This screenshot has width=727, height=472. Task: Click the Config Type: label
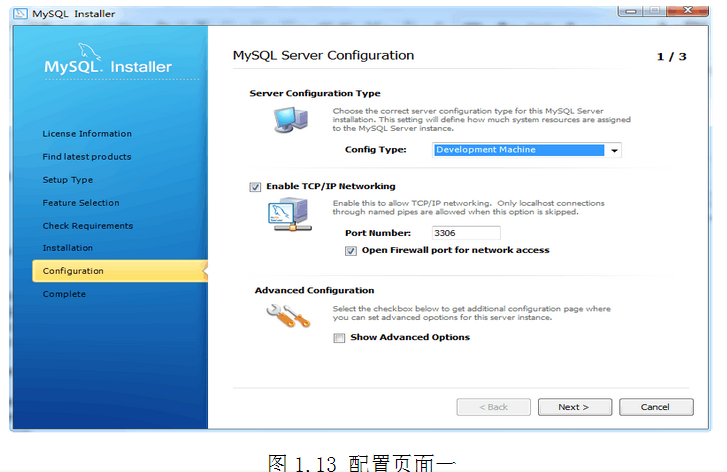(x=376, y=150)
